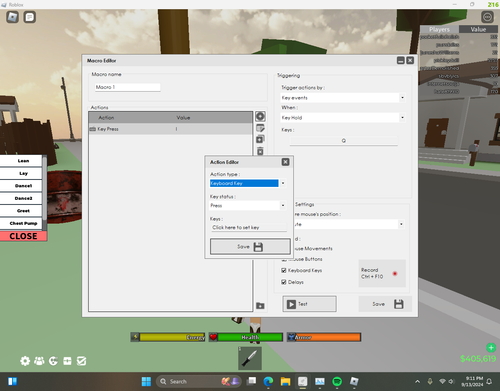The image size is (500, 391).
Task: Choose the Chest Pump emote
Action: 22,223
